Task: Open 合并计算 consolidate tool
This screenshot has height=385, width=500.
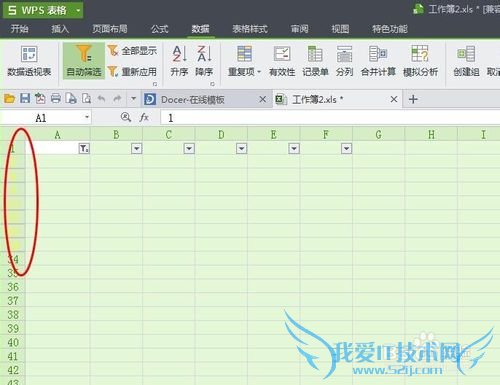Action: pos(378,61)
